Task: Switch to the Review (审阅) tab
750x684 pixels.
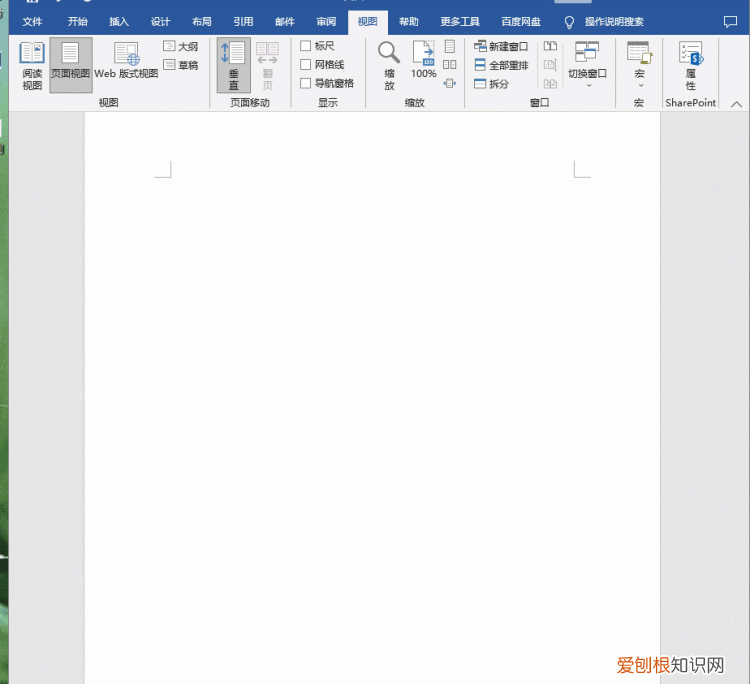Action: (326, 22)
